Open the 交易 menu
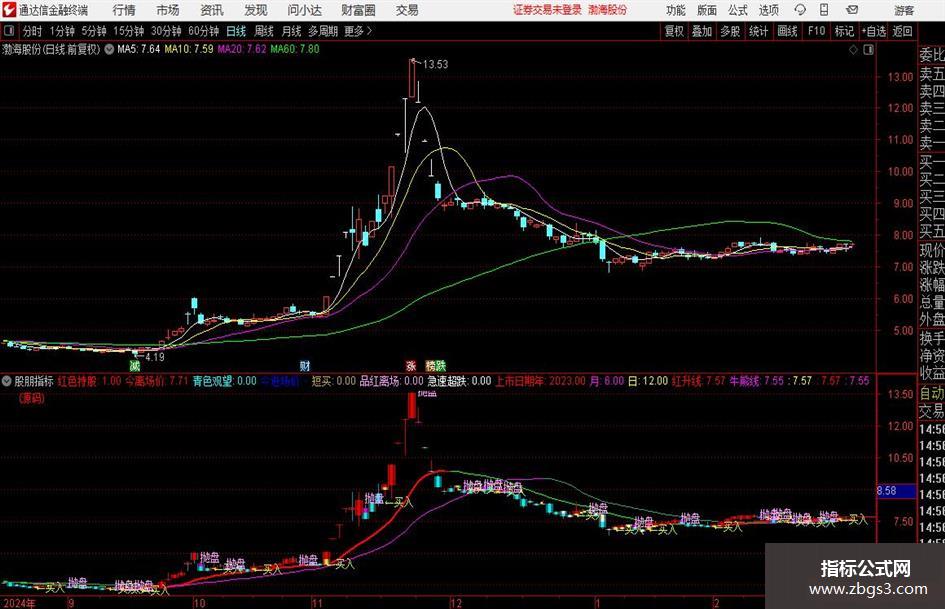 (x=407, y=10)
